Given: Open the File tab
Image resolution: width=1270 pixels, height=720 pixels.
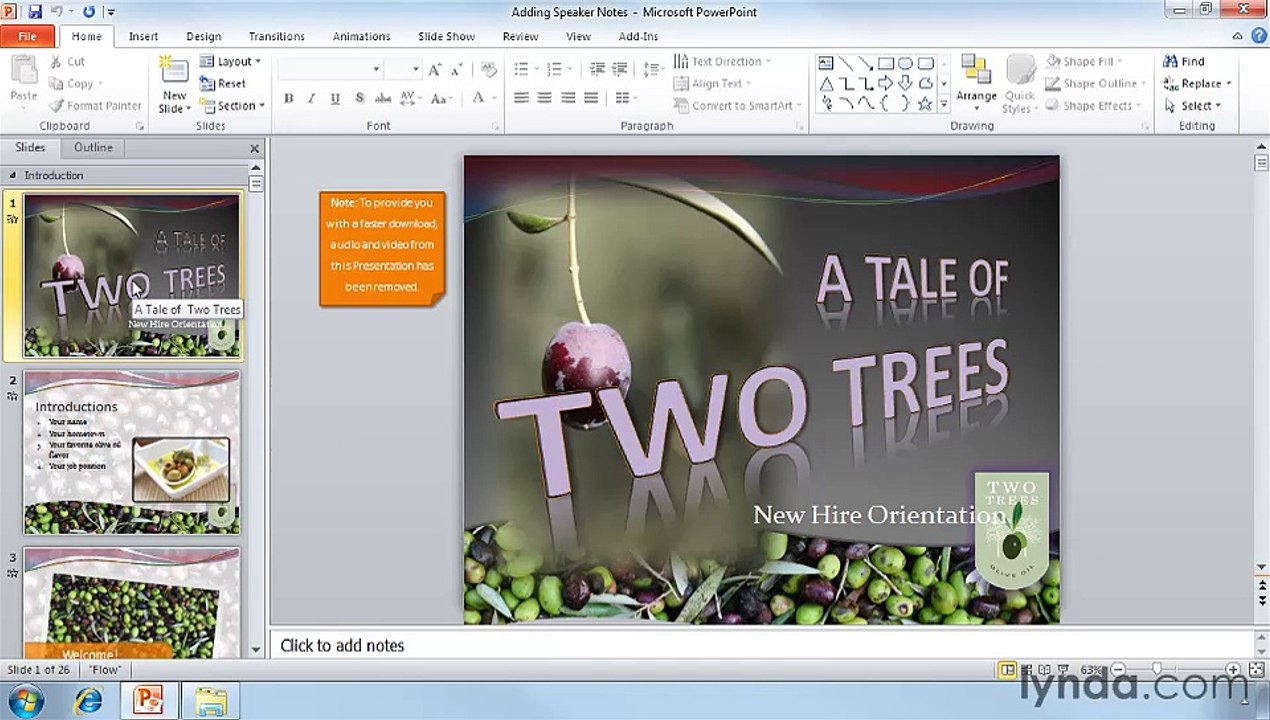Looking at the screenshot, I should click(28, 36).
